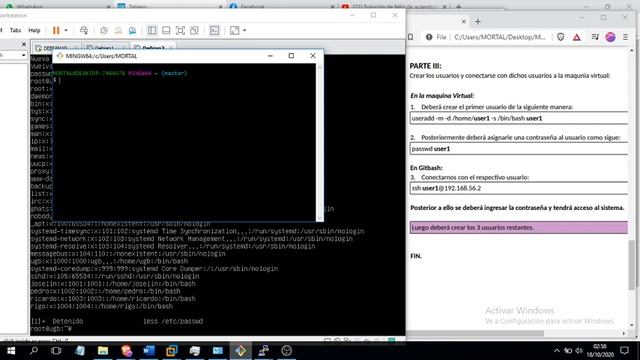Open the Tabs menu in VMware
Image resolution: width=640 pixels, height=360 pixels.
coord(16,30)
